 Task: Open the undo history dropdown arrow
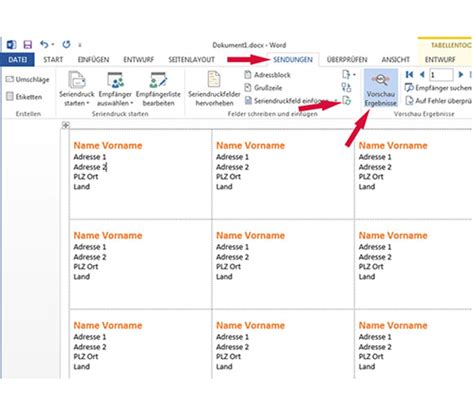point(53,45)
